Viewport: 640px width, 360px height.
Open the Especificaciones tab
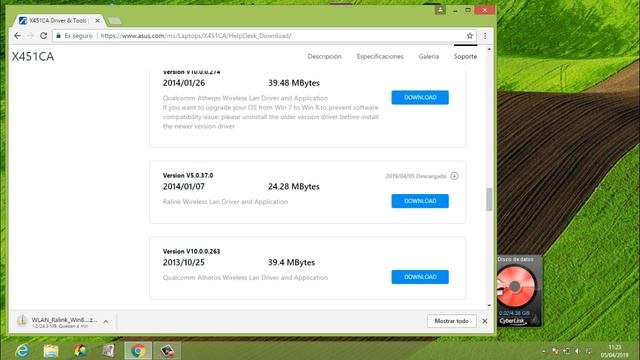click(380, 56)
